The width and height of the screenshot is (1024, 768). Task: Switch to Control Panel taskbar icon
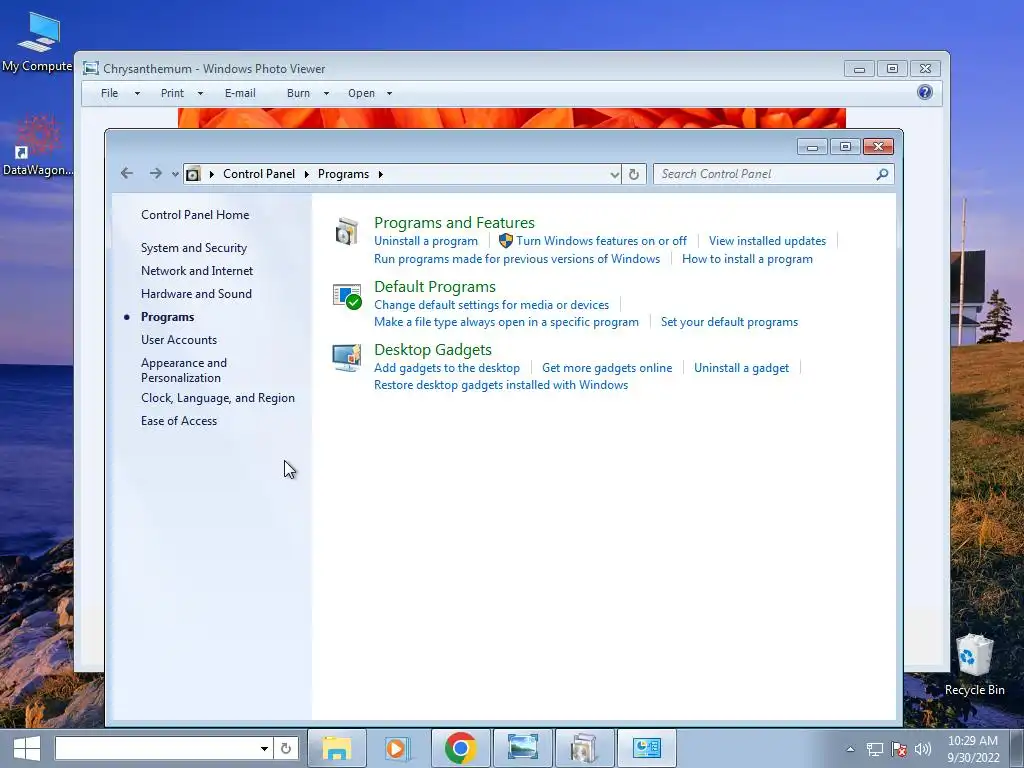tap(647, 748)
